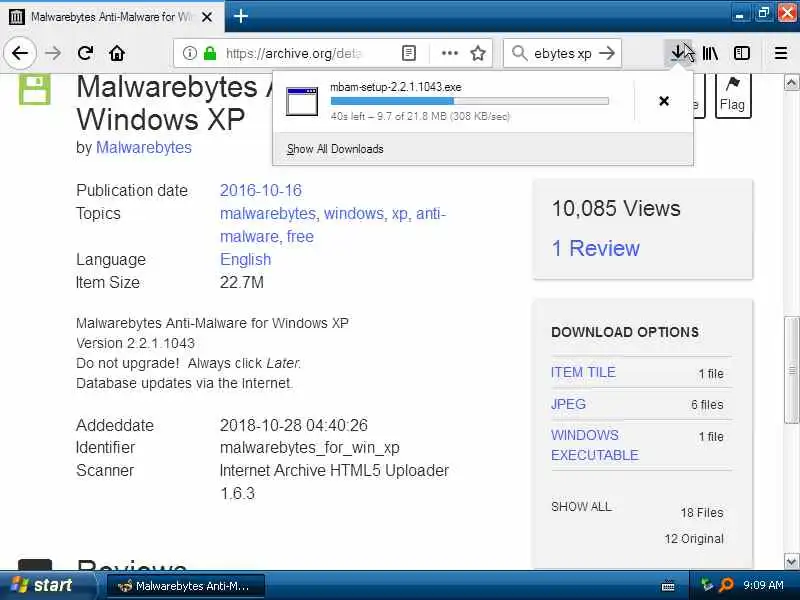Click the address bar URL field

(x=293, y=53)
